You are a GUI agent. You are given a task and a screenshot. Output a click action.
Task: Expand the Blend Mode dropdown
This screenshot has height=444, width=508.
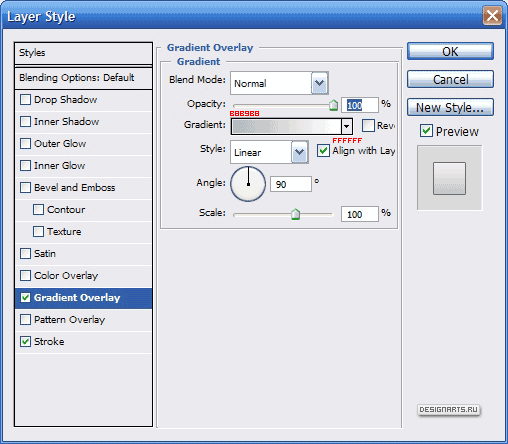(x=319, y=83)
